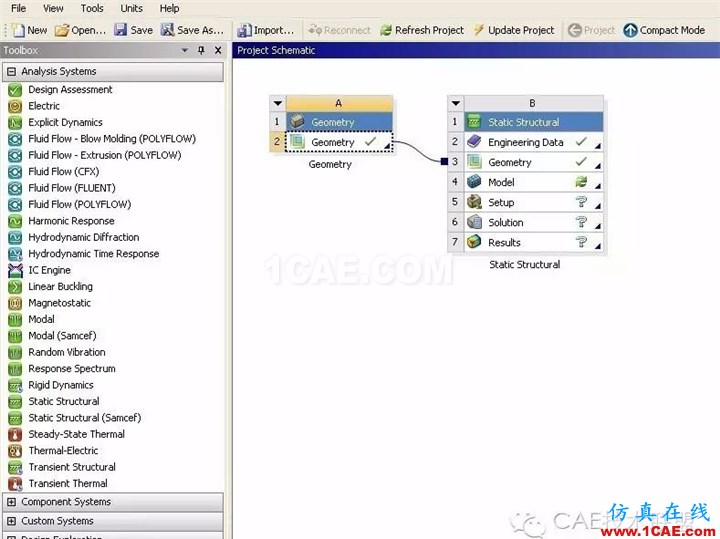
Task: Collapse the Analysis Systems group
Action: [x=11, y=71]
